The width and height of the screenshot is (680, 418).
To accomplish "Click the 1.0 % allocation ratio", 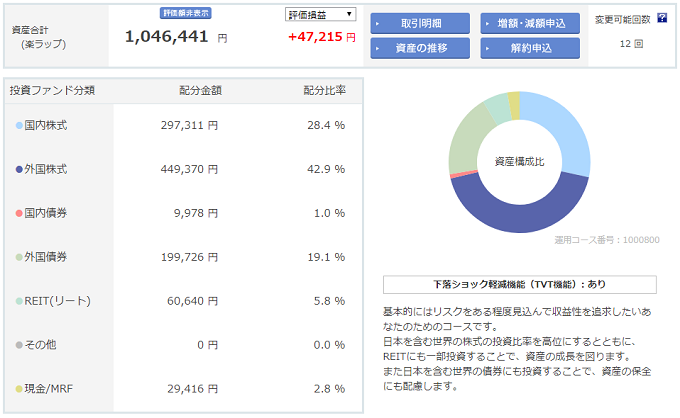I will (x=330, y=213).
